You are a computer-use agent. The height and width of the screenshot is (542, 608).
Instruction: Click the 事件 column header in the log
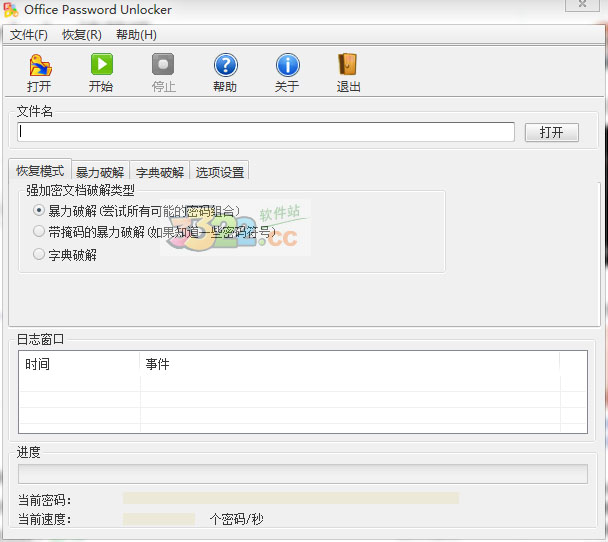coord(350,364)
